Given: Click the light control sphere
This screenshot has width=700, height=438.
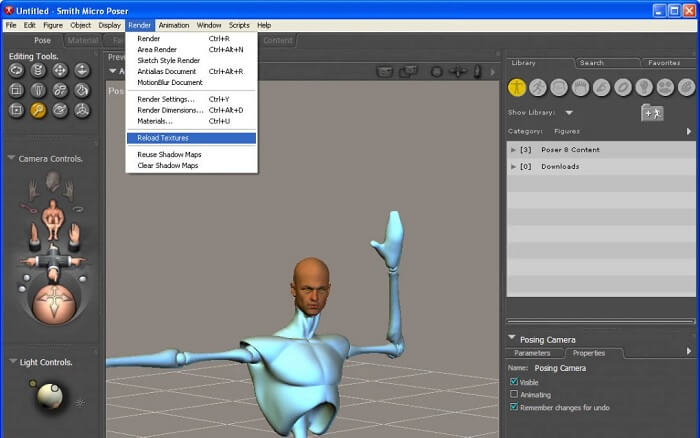Looking at the screenshot, I should tap(46, 397).
